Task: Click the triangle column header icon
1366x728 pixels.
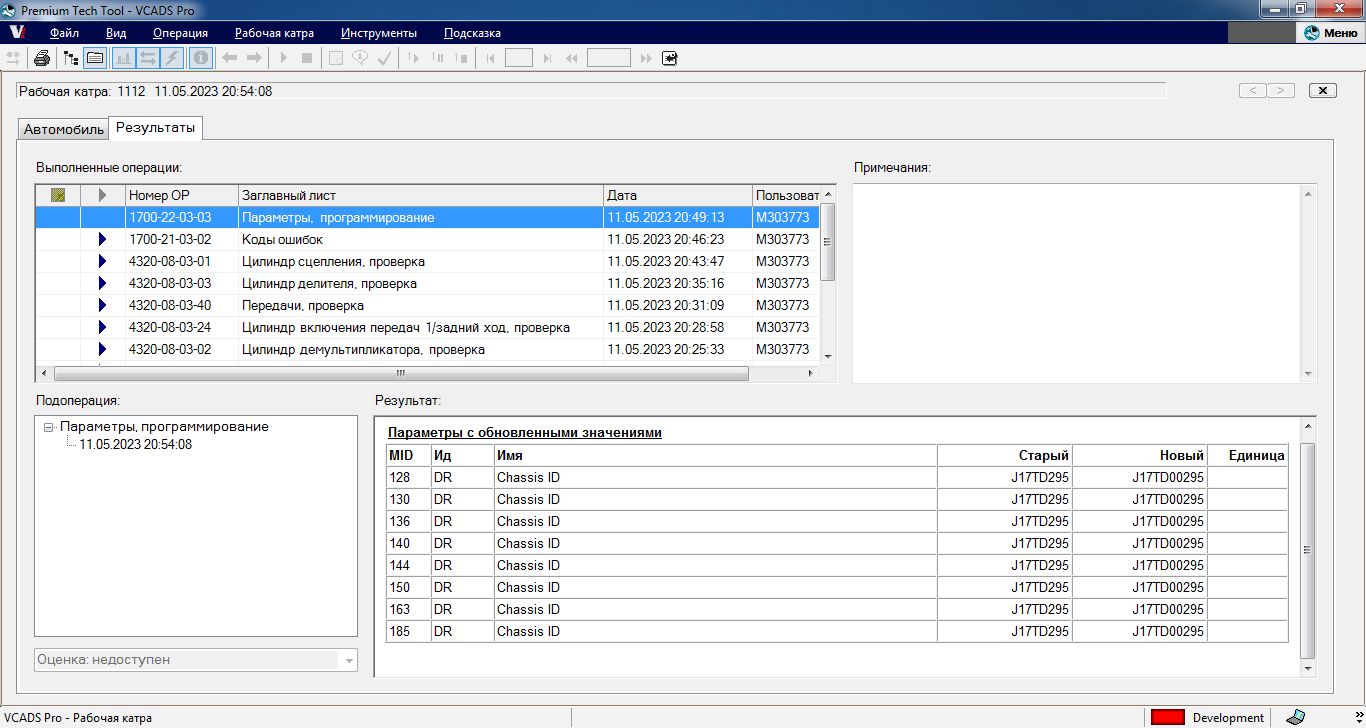Action: tap(103, 196)
